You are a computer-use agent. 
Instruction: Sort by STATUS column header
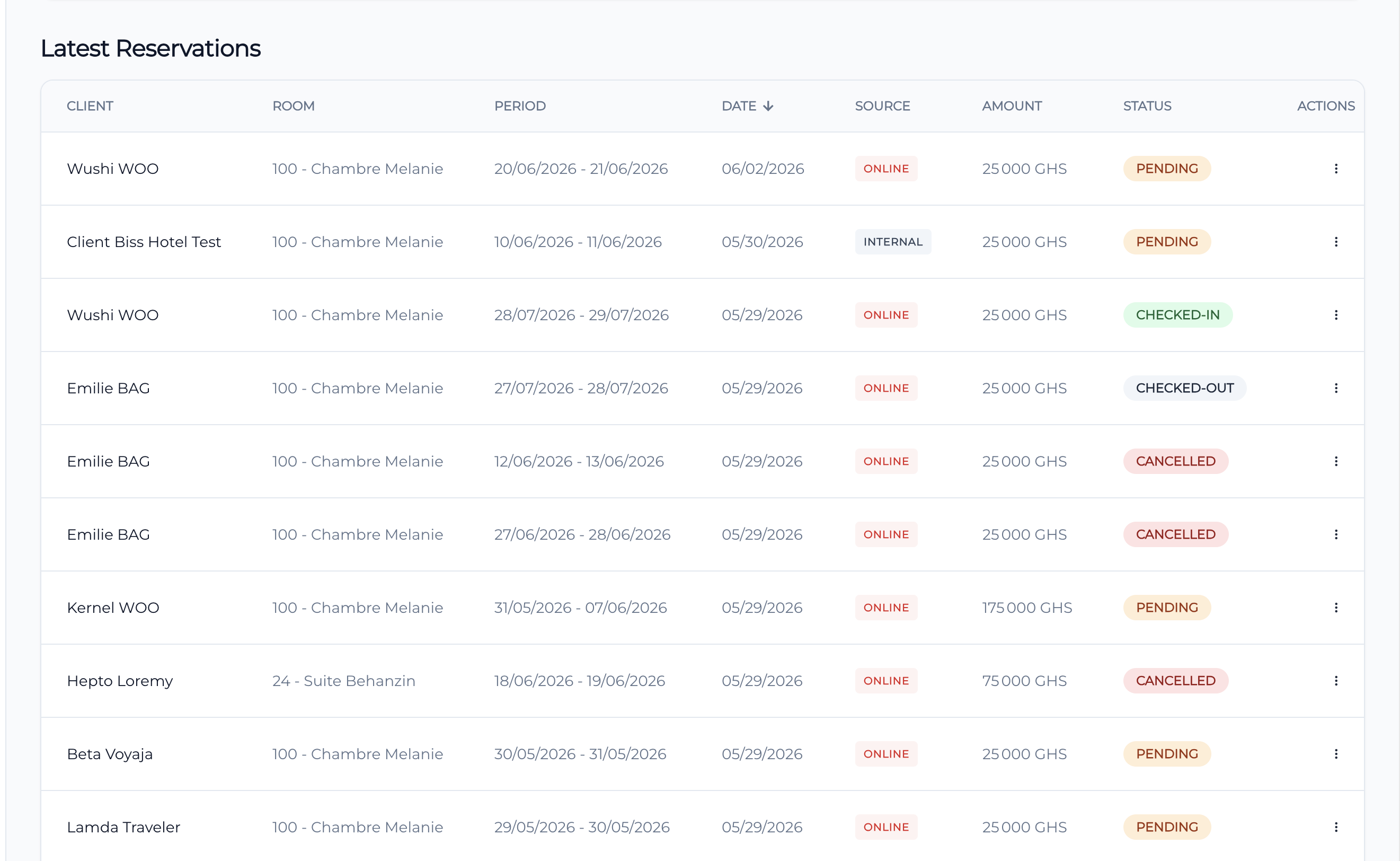point(1147,106)
